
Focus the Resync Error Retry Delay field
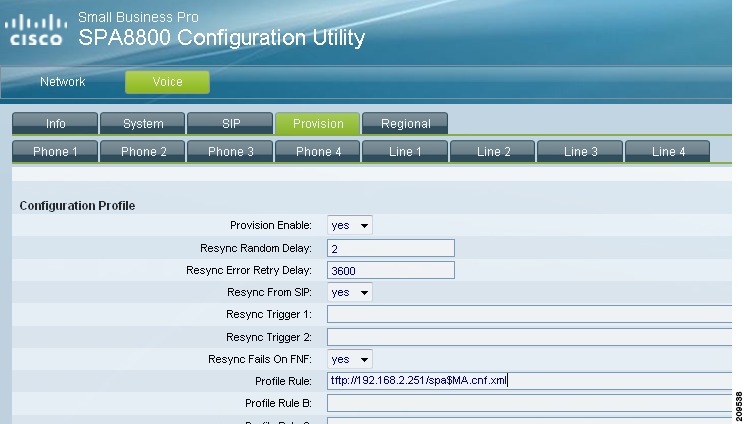(x=391, y=270)
